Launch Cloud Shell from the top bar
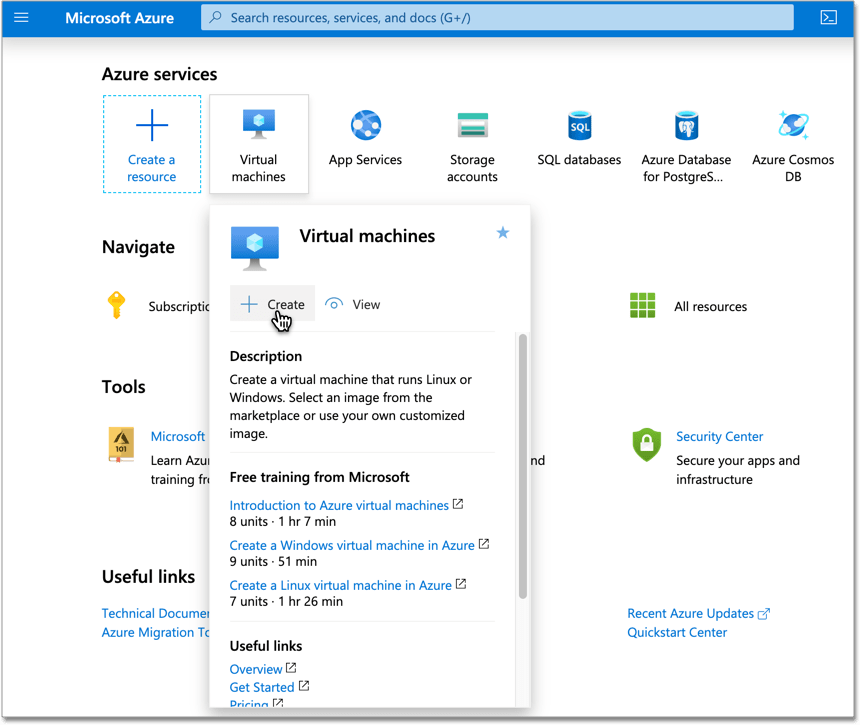 click(x=828, y=17)
